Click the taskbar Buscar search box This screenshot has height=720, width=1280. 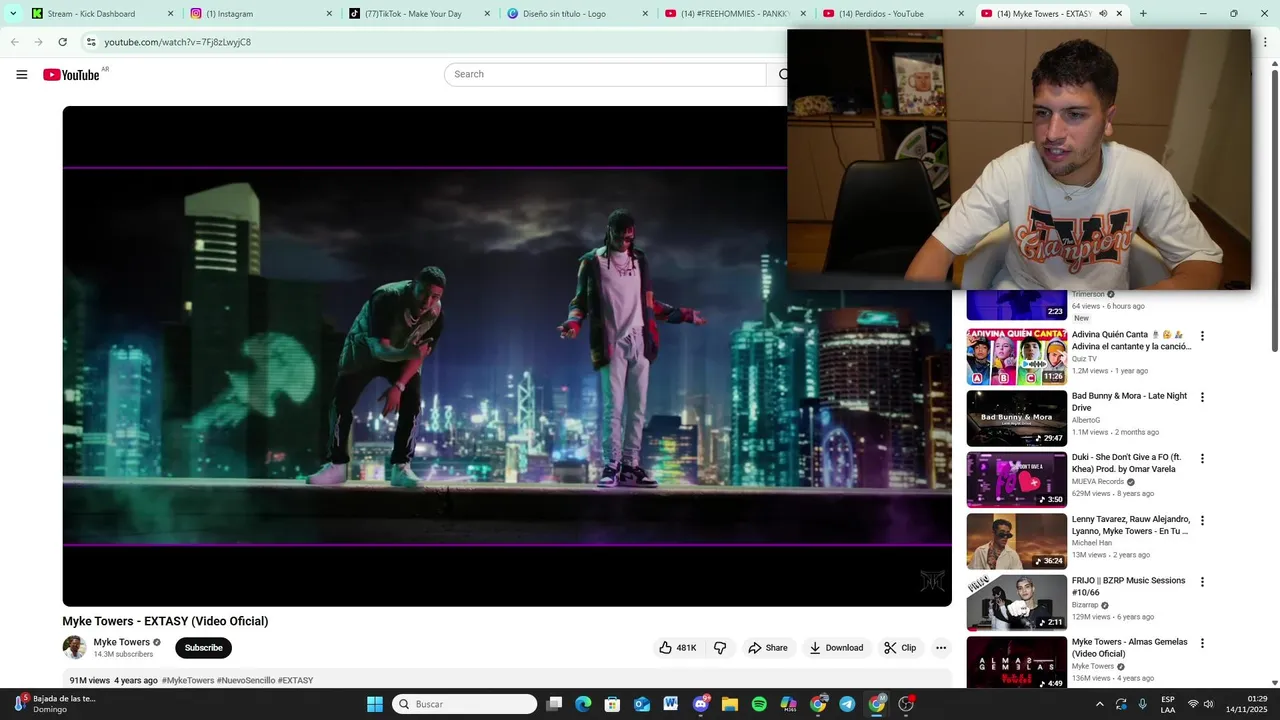point(465,704)
